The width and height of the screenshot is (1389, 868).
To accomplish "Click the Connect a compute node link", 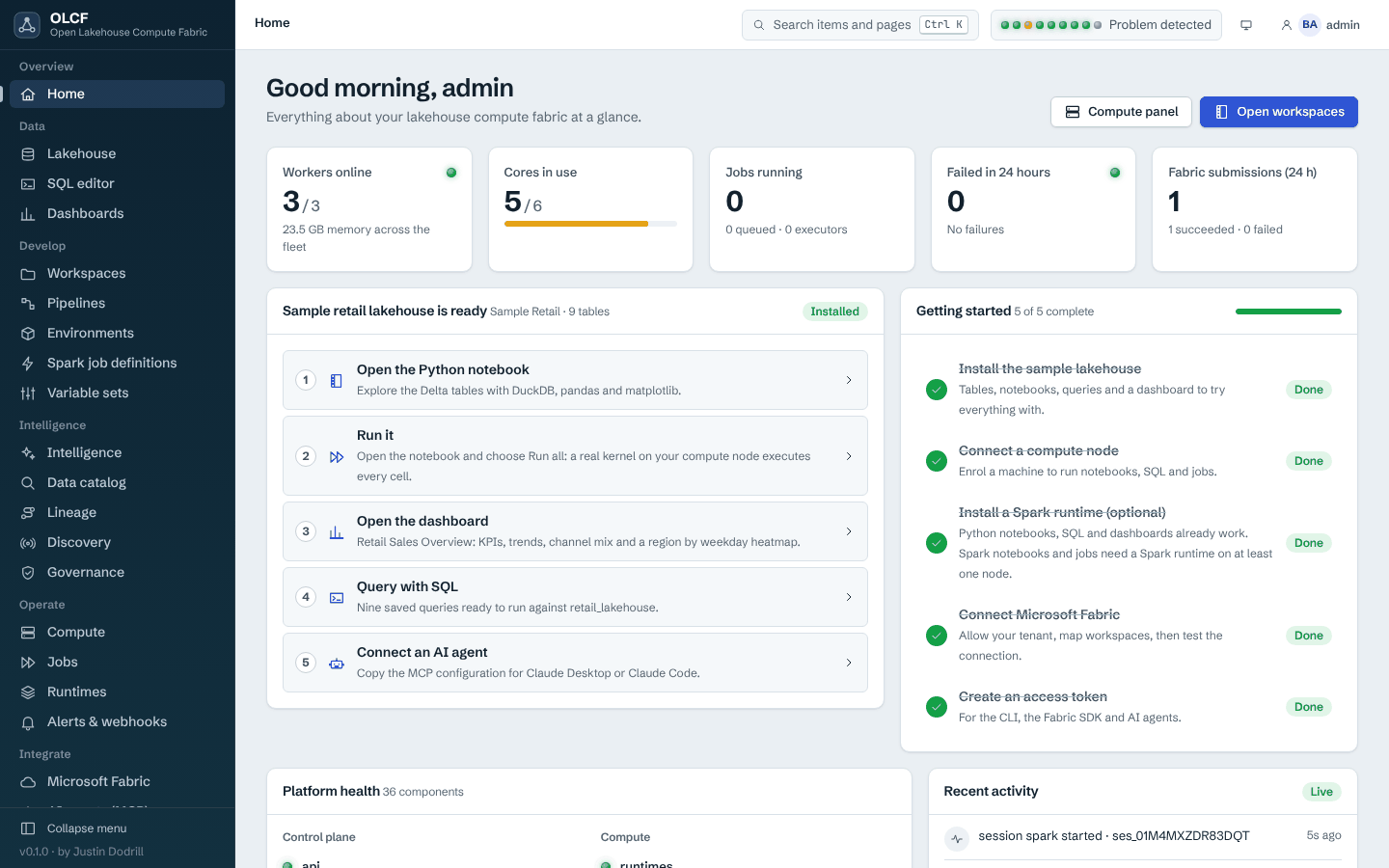I will [1039, 450].
